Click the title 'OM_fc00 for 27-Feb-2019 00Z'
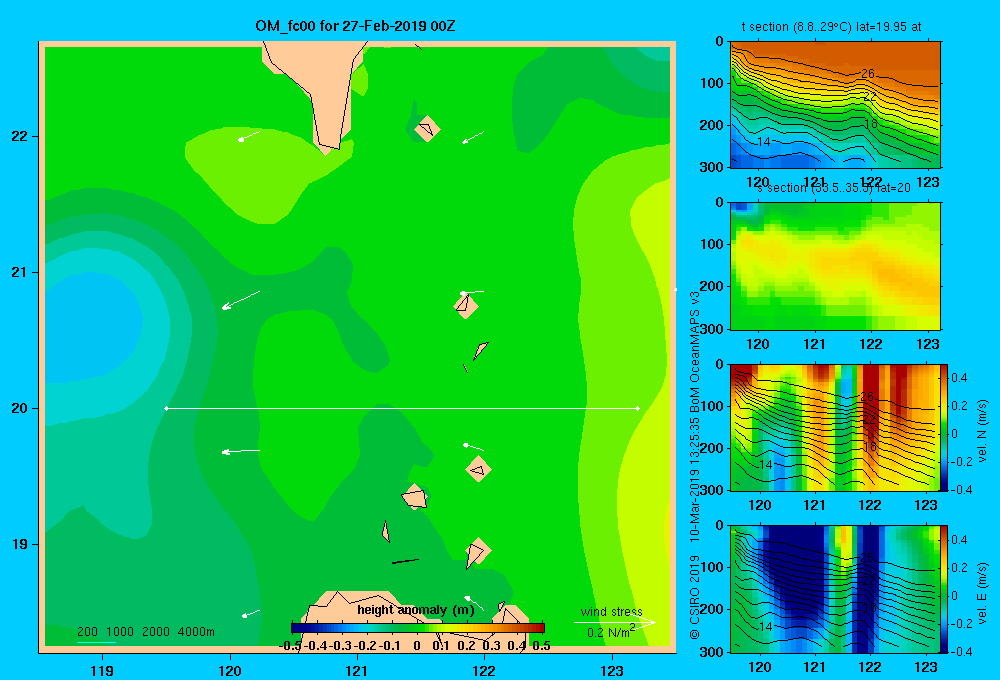 pyautogui.click(x=355, y=26)
